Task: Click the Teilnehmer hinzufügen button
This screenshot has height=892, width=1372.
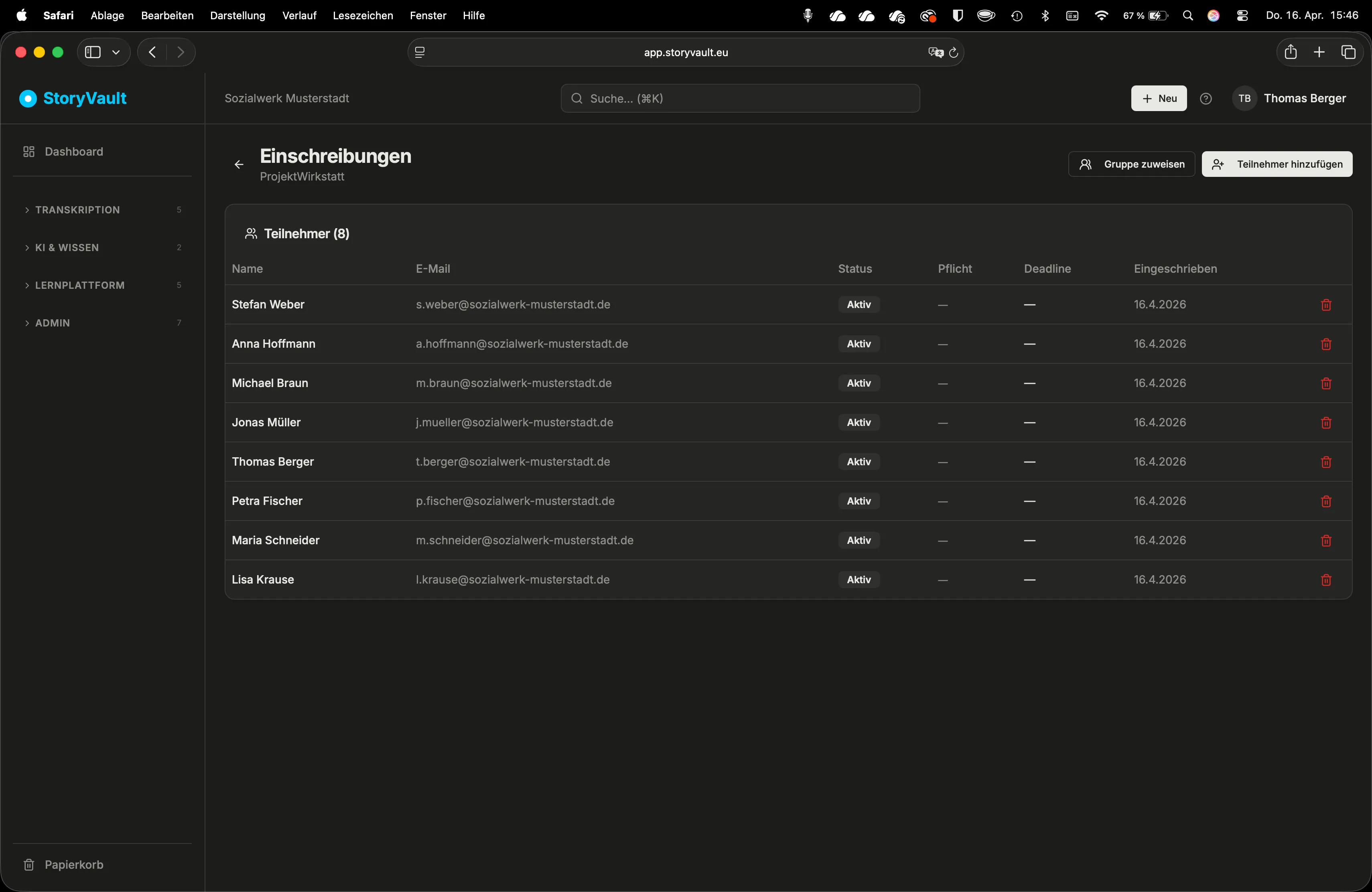Action: point(1277,164)
